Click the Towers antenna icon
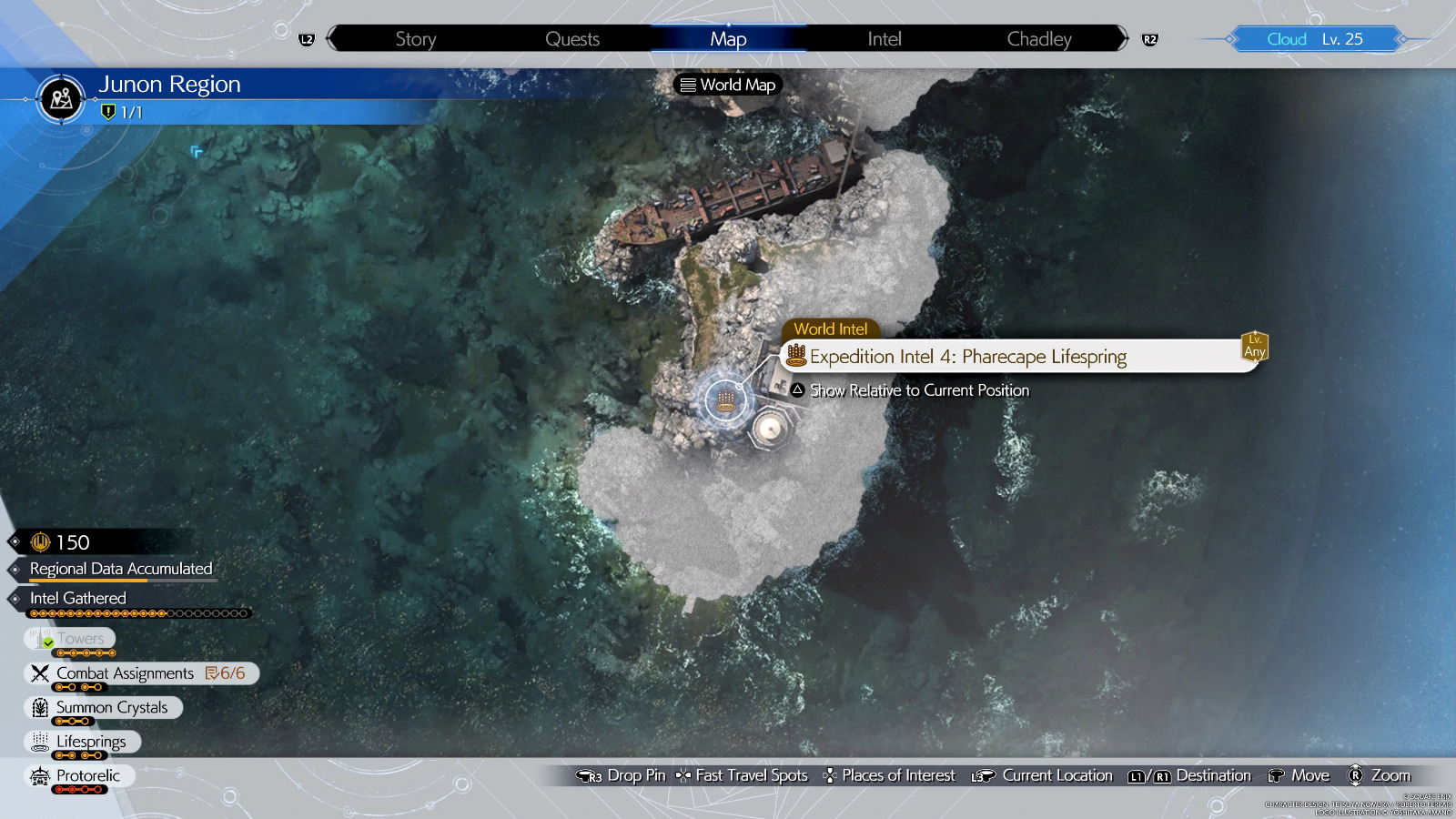1456x819 pixels. tap(39, 638)
